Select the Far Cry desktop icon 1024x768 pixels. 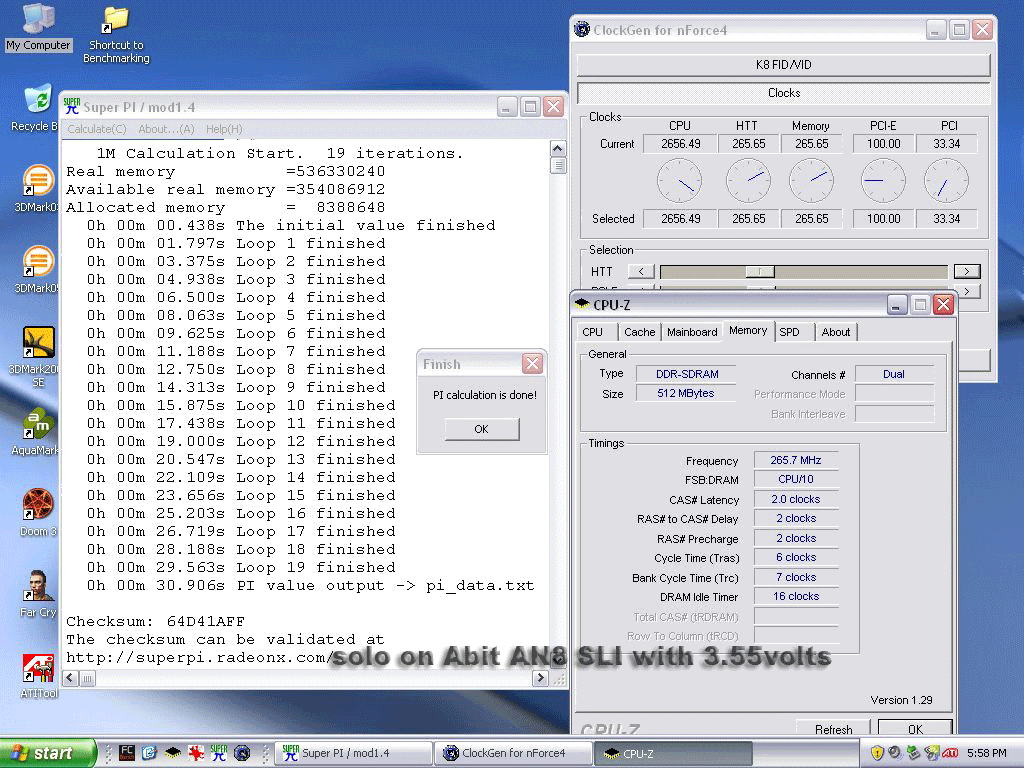pyautogui.click(x=38, y=585)
